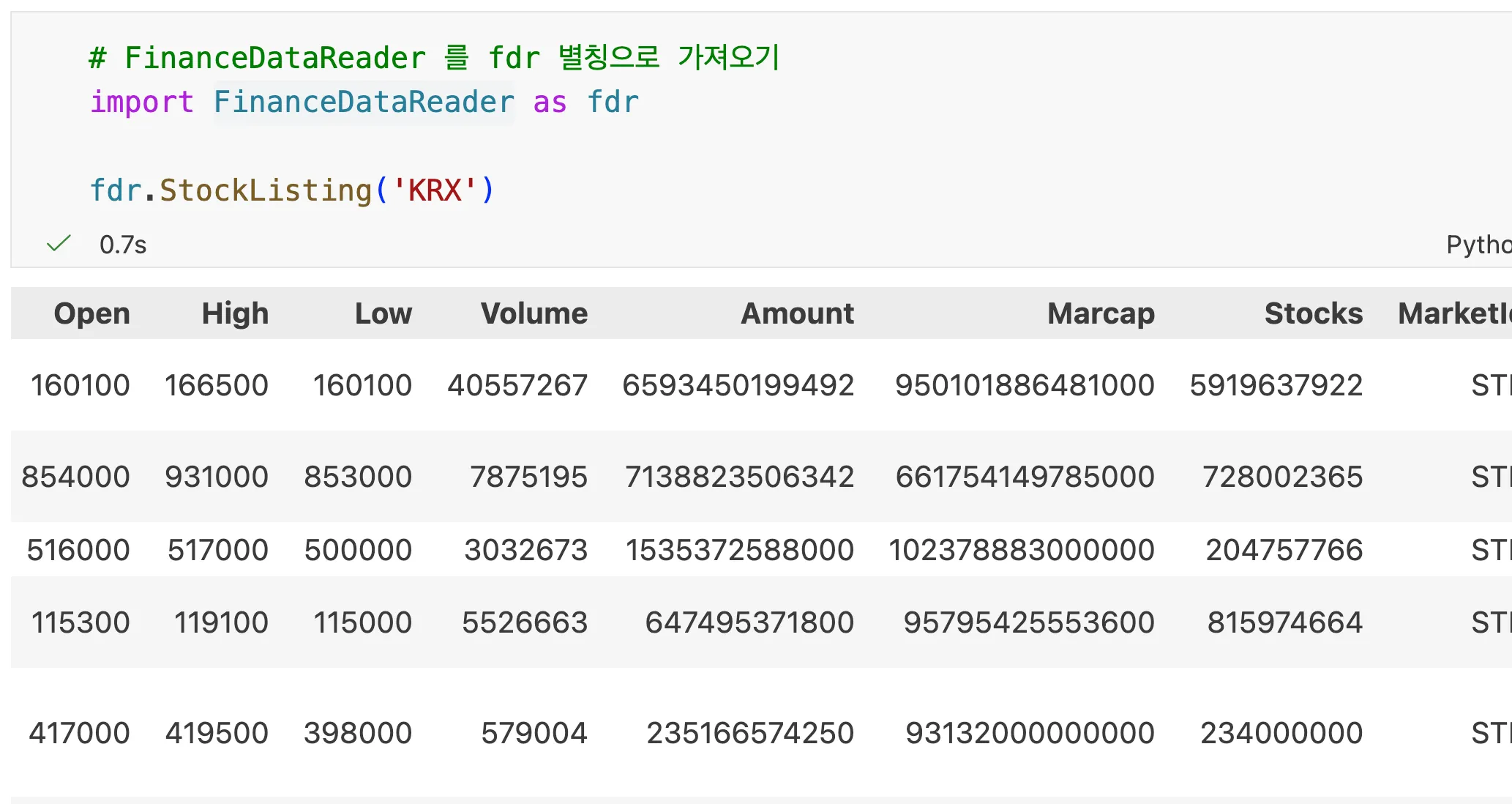This screenshot has height=804, width=1512.
Task: Click the Marcap value 102378883000000
Action: tap(1023, 549)
